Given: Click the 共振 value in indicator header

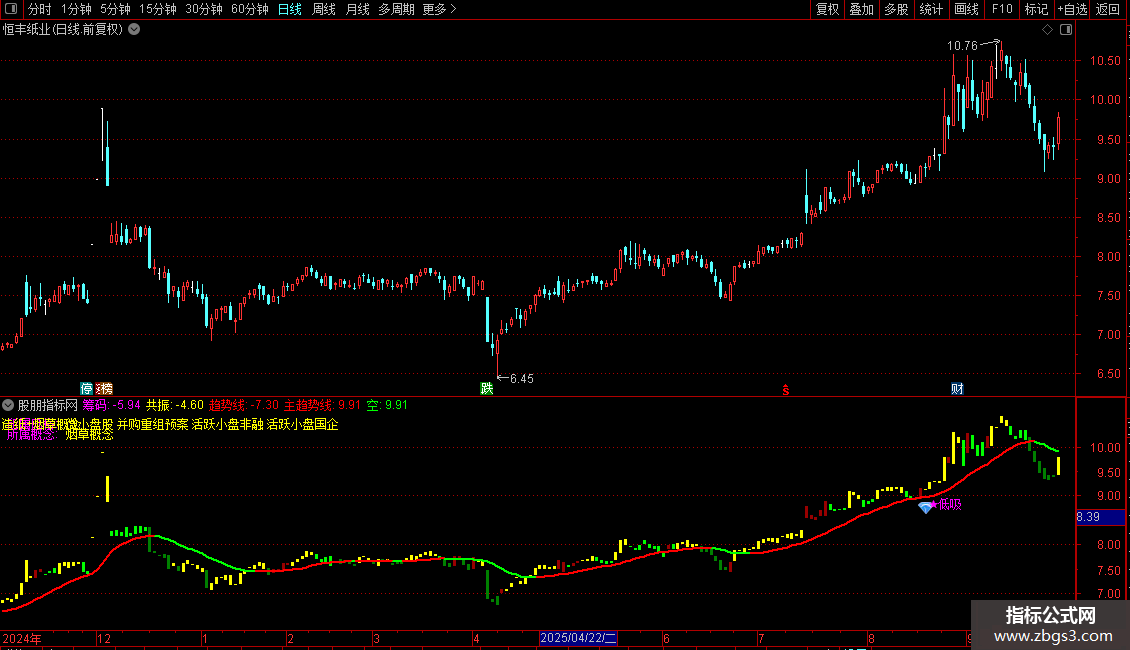Looking at the screenshot, I should tap(174, 405).
